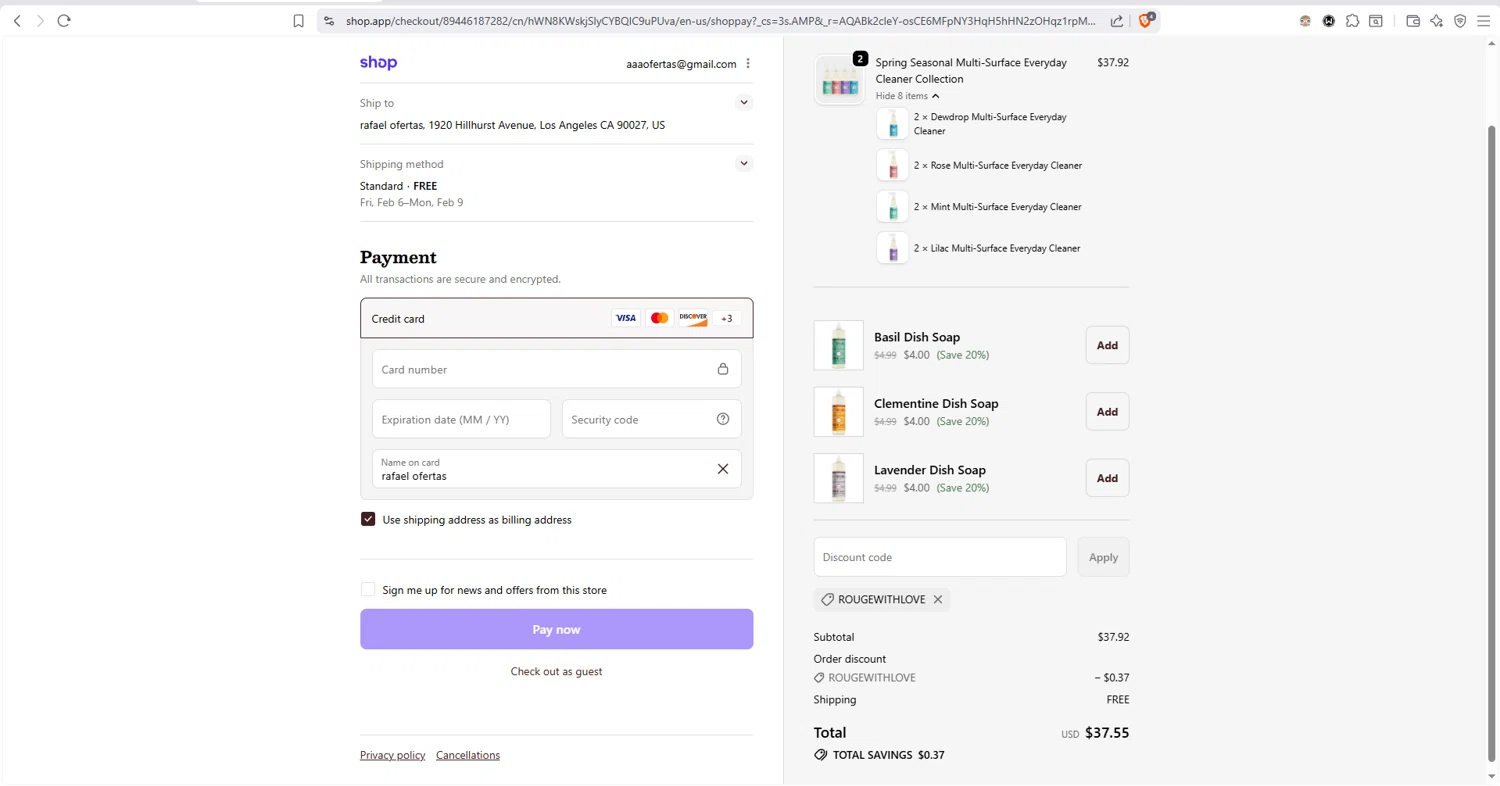Click the Rose Multi-Surface Cleaner thumbnail
Screen dimensions: 1500x786
click(892, 165)
